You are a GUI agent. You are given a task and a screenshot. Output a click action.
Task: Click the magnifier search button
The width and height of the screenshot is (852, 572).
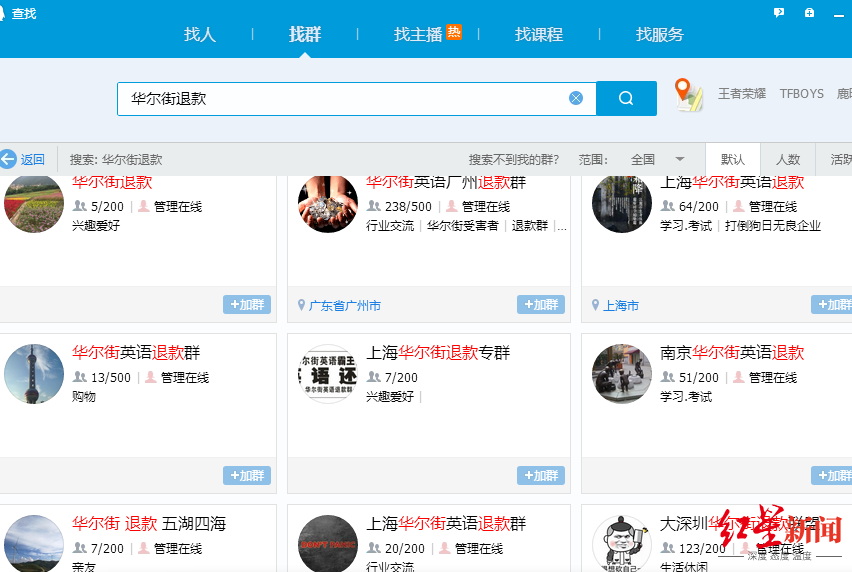coord(626,98)
